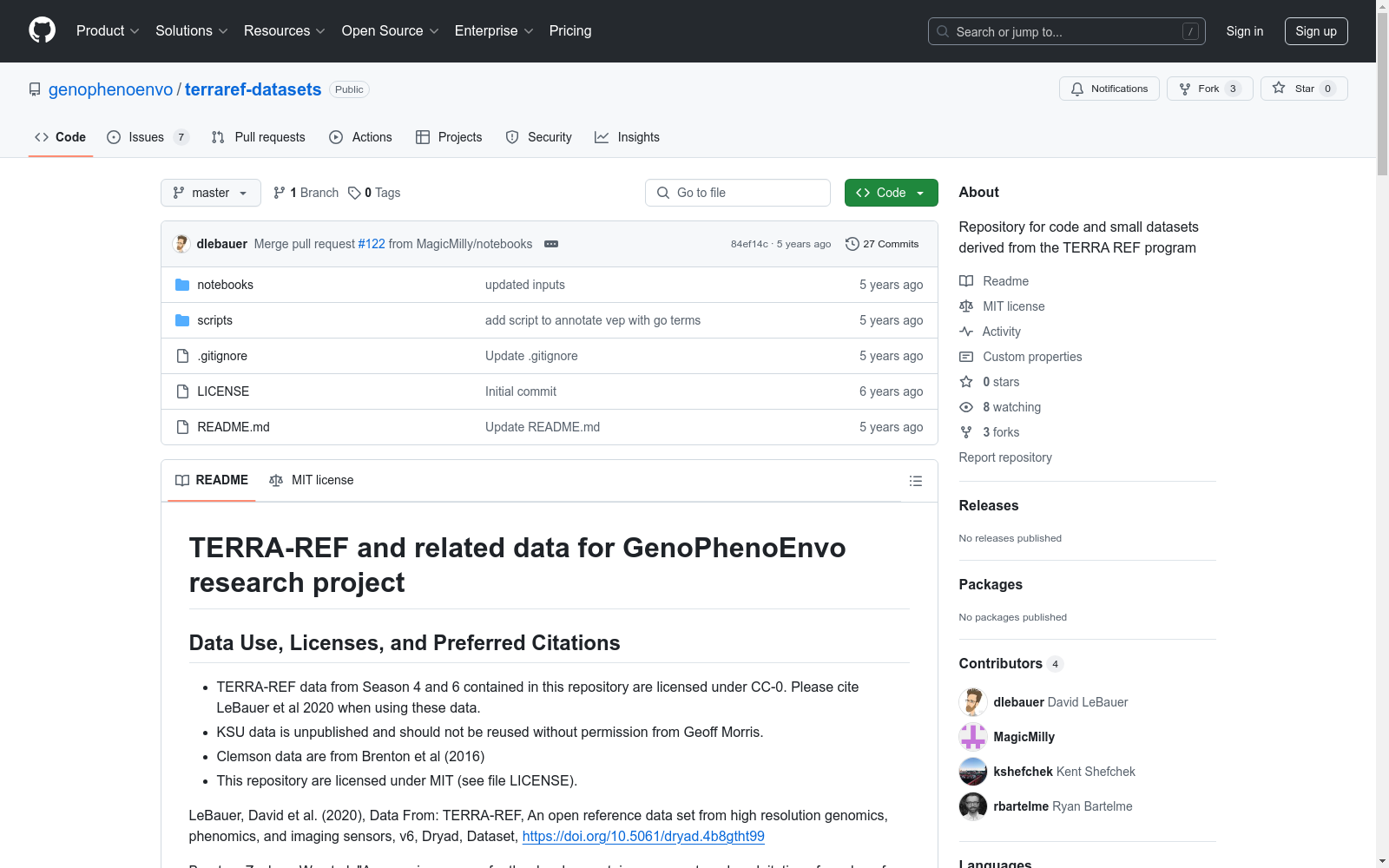This screenshot has height=868, width=1389.
Task: Switch to the Insights tab
Action: tap(627, 137)
